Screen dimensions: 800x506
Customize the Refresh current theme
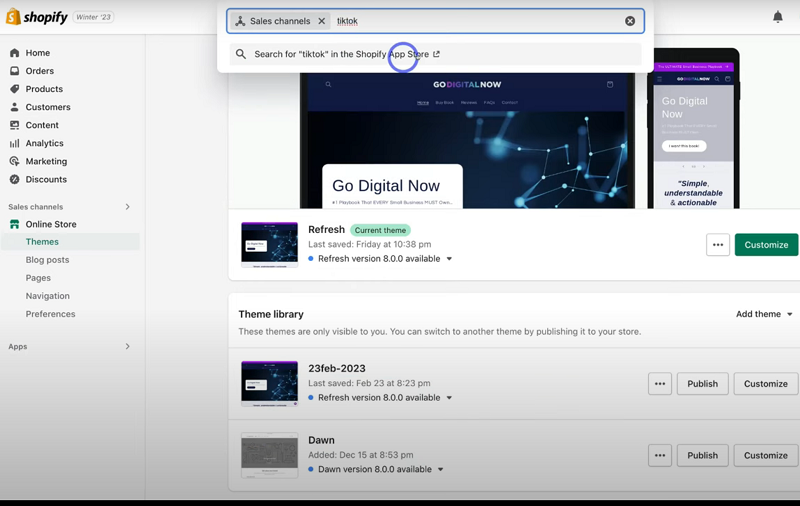pyautogui.click(x=766, y=245)
